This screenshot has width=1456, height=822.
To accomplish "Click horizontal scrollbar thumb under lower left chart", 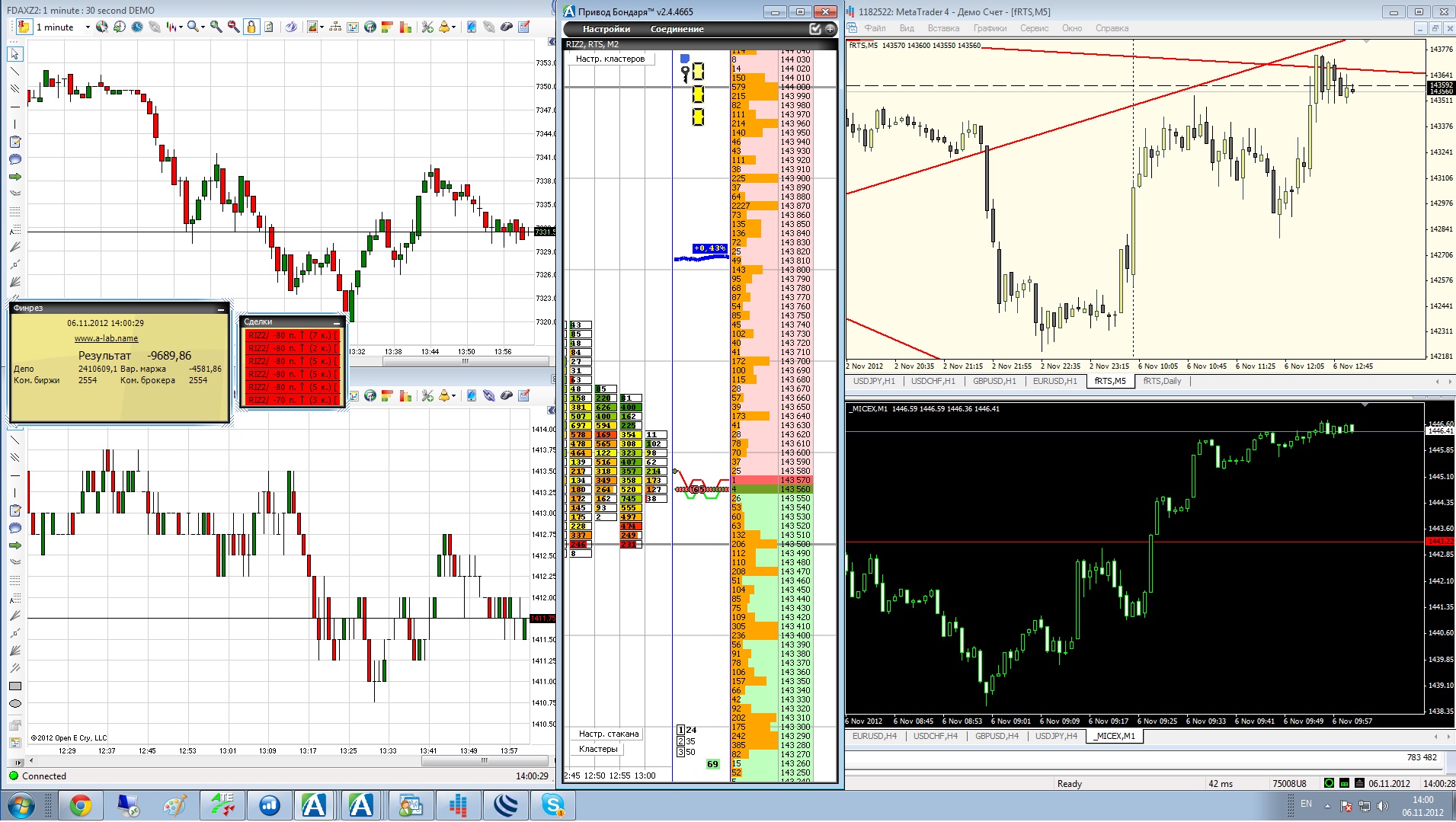I will point(485,760).
